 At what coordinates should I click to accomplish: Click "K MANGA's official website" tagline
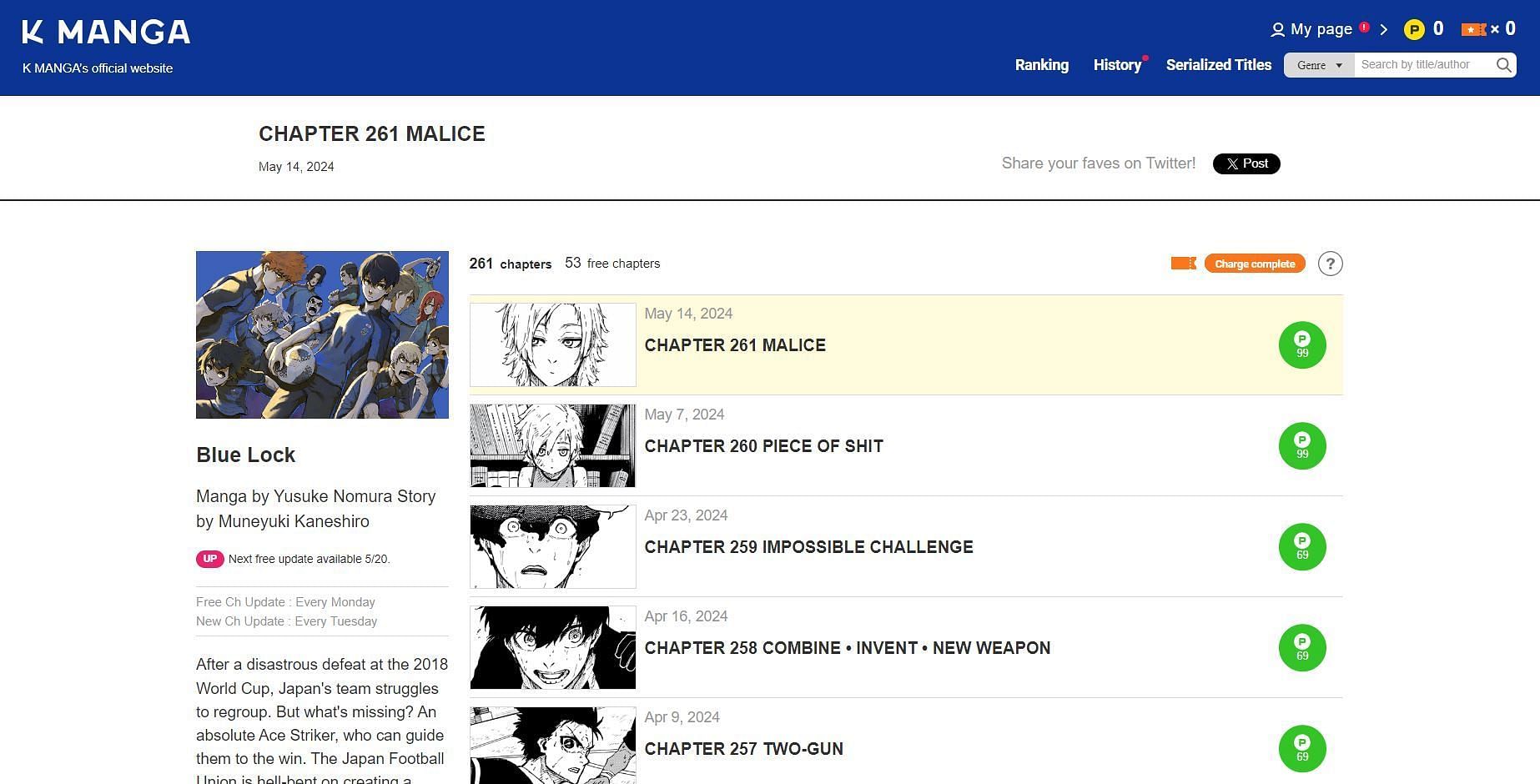[98, 68]
